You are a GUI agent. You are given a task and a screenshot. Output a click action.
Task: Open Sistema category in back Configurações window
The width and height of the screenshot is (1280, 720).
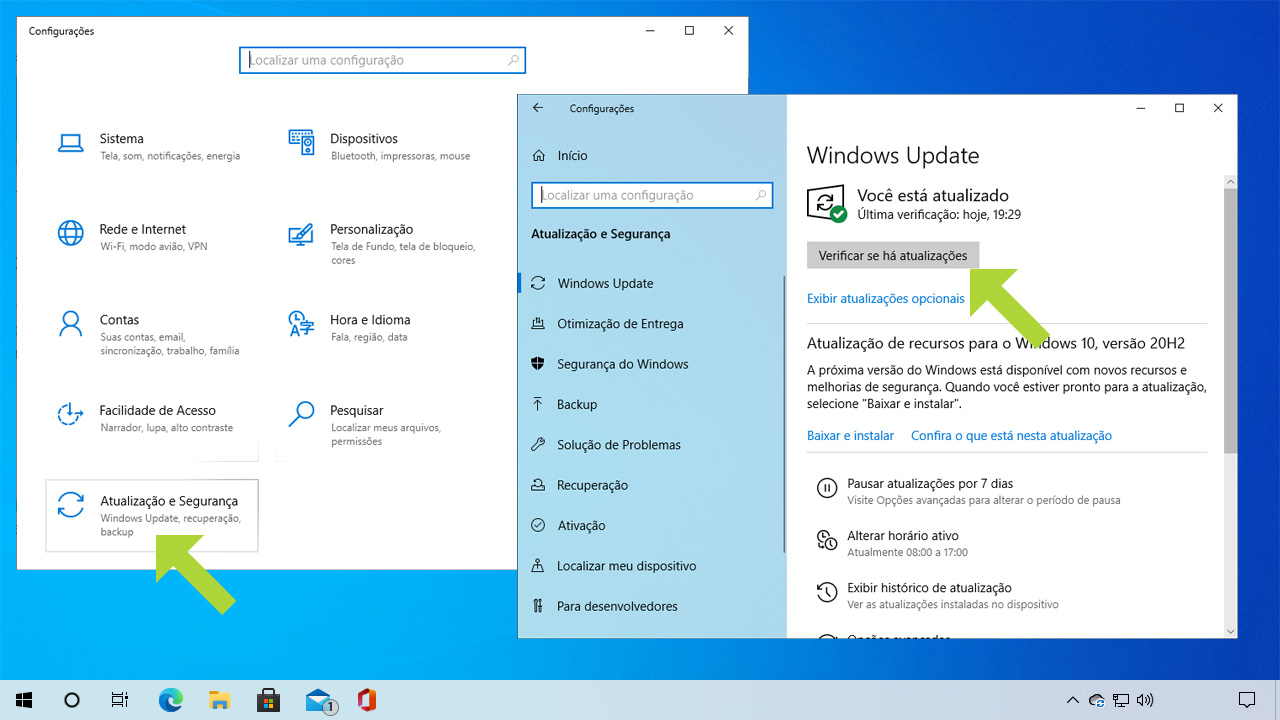click(150, 146)
